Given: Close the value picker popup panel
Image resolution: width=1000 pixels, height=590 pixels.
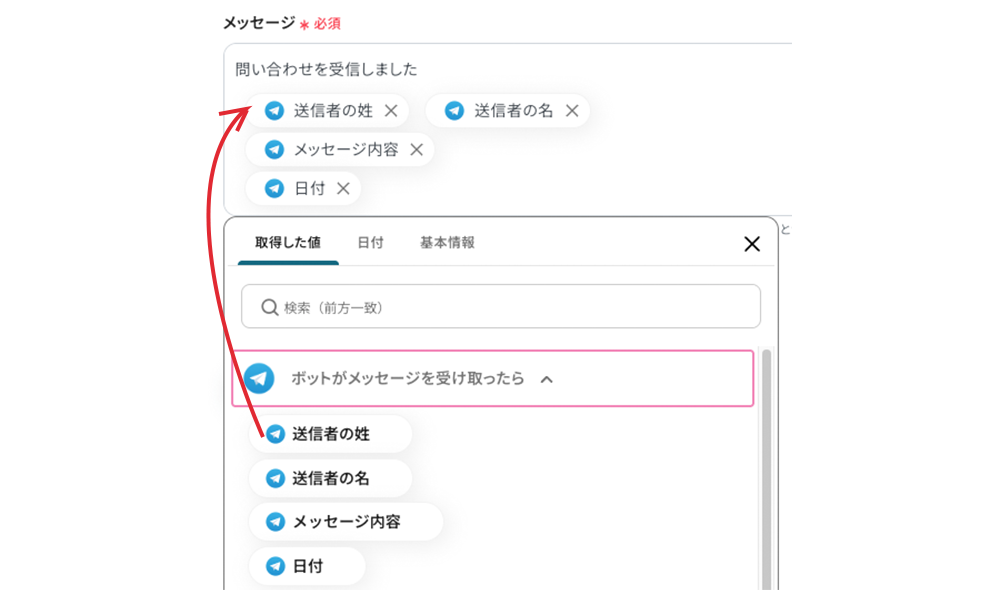Looking at the screenshot, I should coord(752,243).
